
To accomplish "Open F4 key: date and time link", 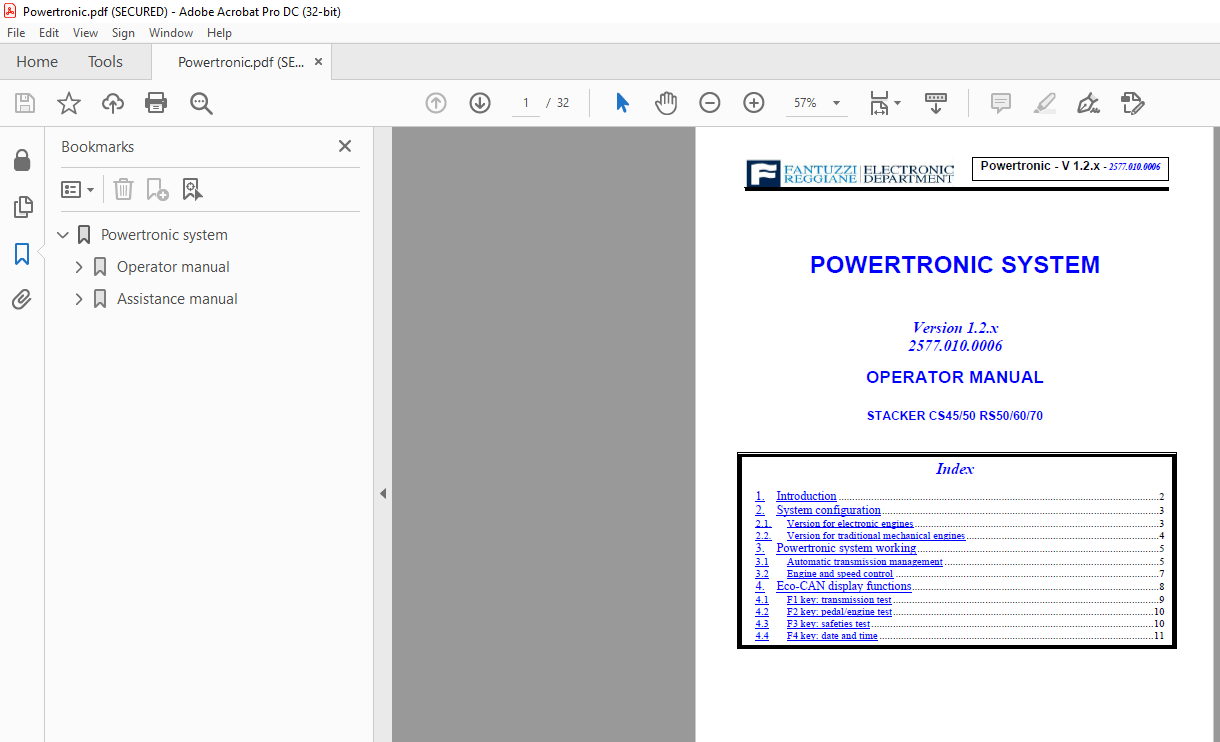I will point(832,636).
